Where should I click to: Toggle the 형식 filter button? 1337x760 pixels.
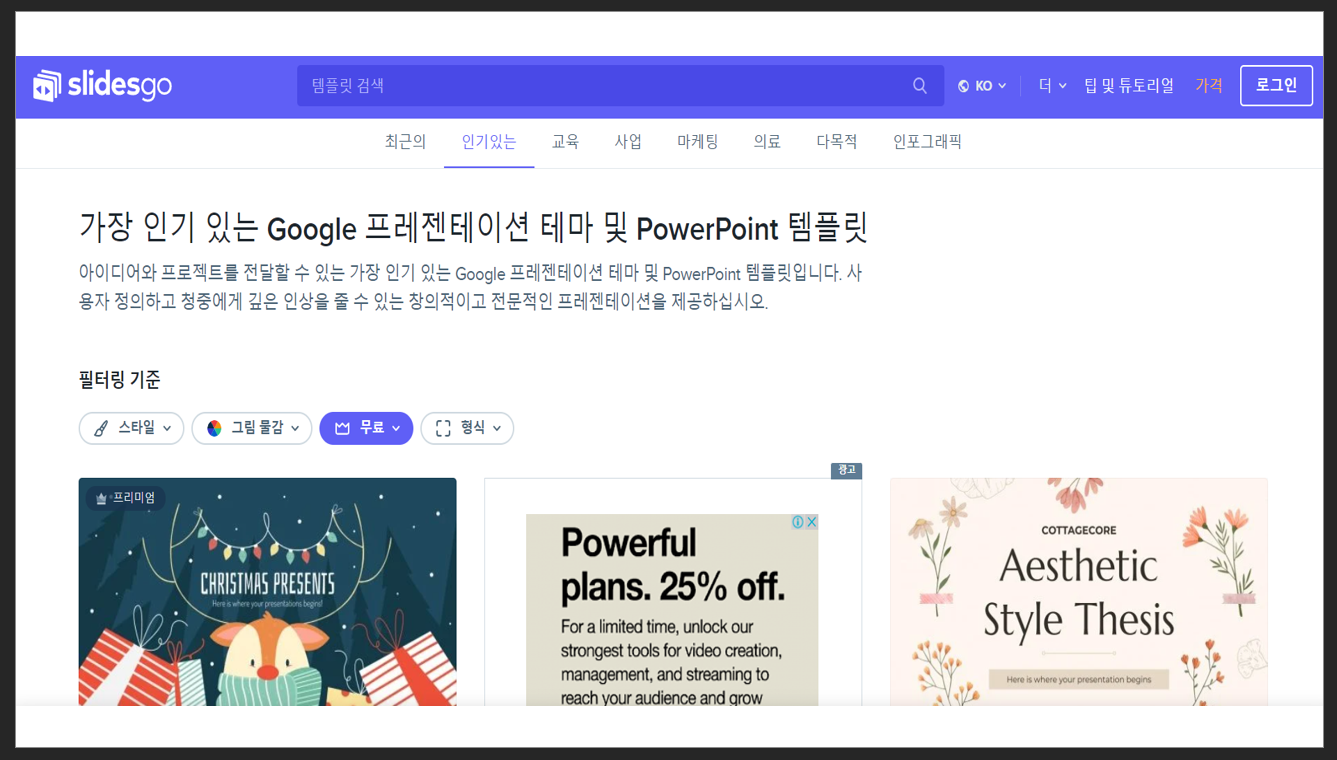point(467,428)
